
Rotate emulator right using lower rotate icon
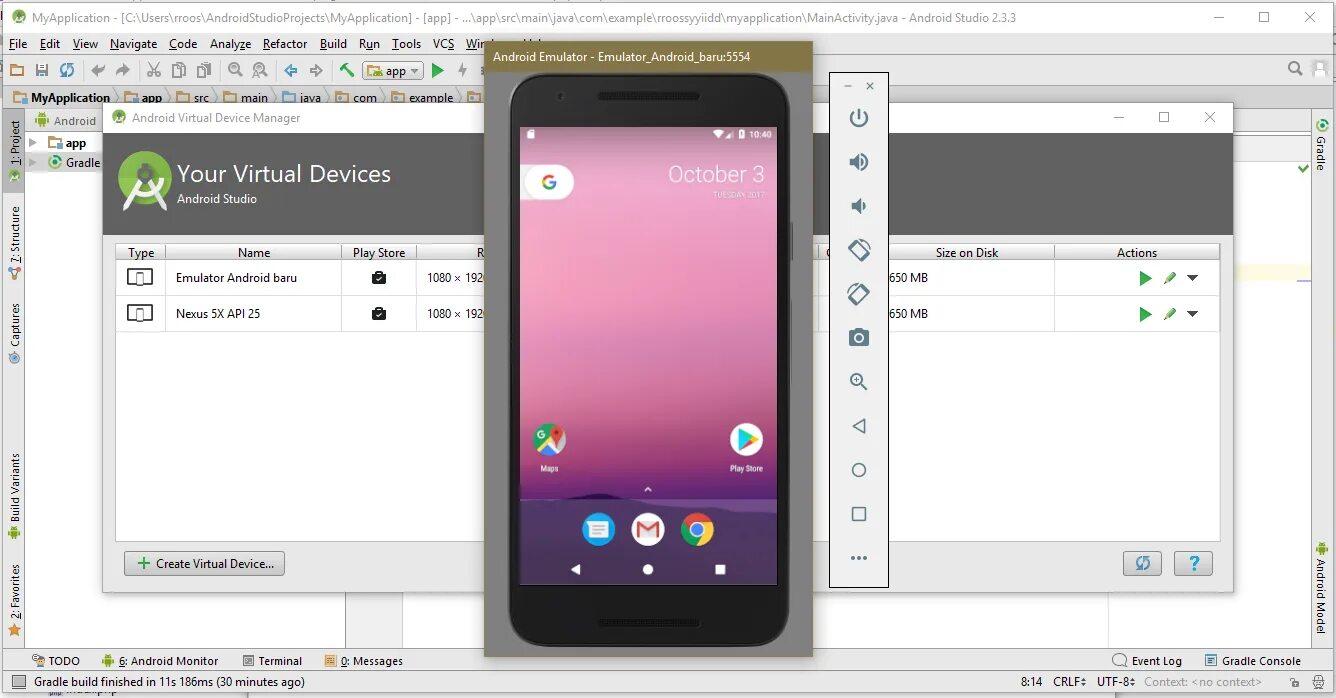coord(859,294)
